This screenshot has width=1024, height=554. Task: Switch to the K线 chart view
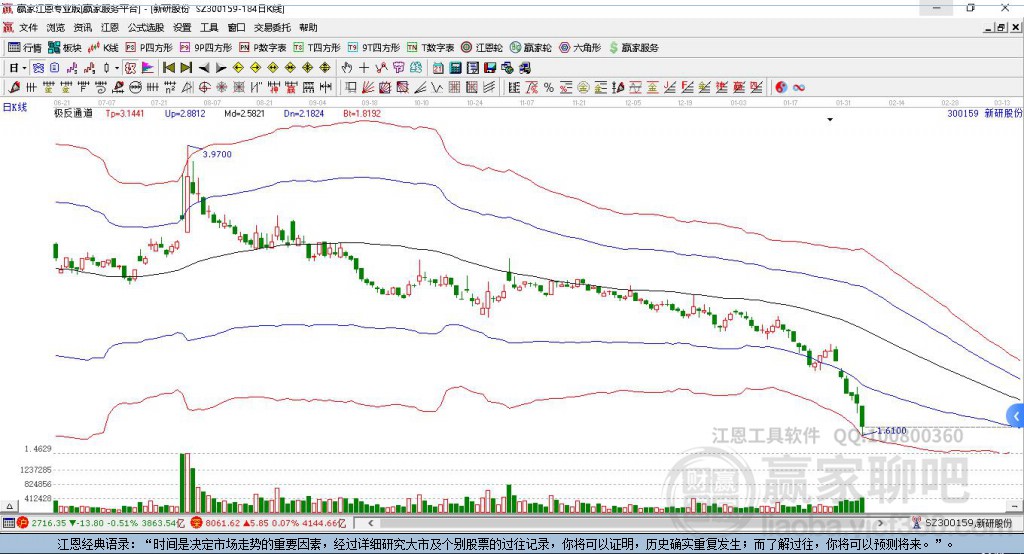pos(104,47)
